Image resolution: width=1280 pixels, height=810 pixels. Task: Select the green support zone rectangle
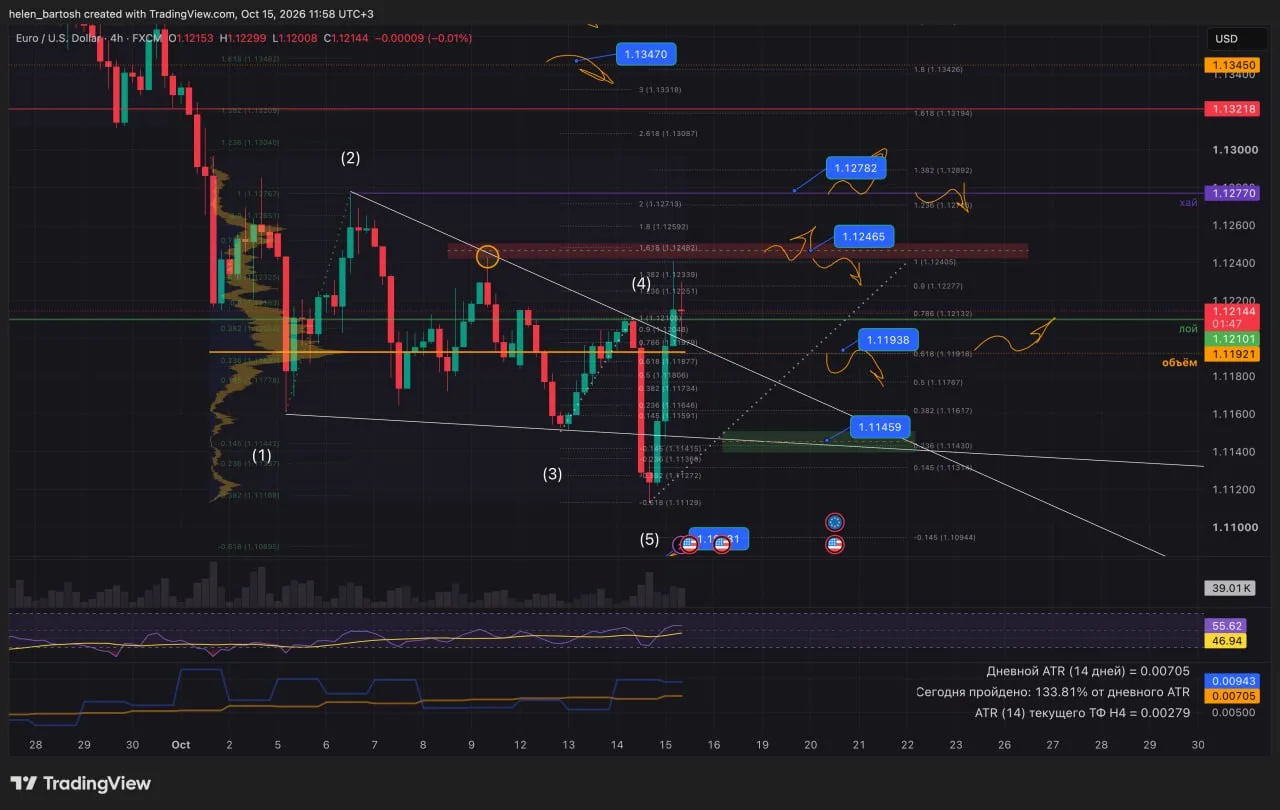click(x=819, y=441)
